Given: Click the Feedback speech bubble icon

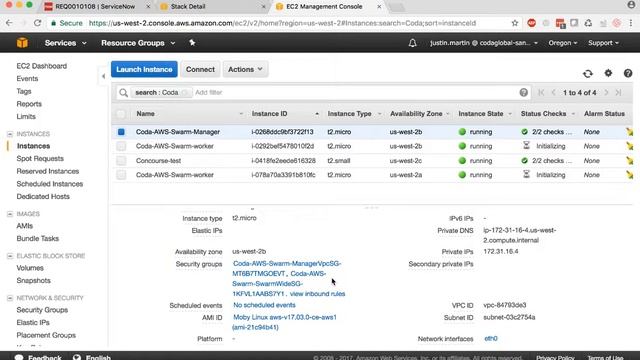Looking at the screenshot, I should (x=19, y=357).
